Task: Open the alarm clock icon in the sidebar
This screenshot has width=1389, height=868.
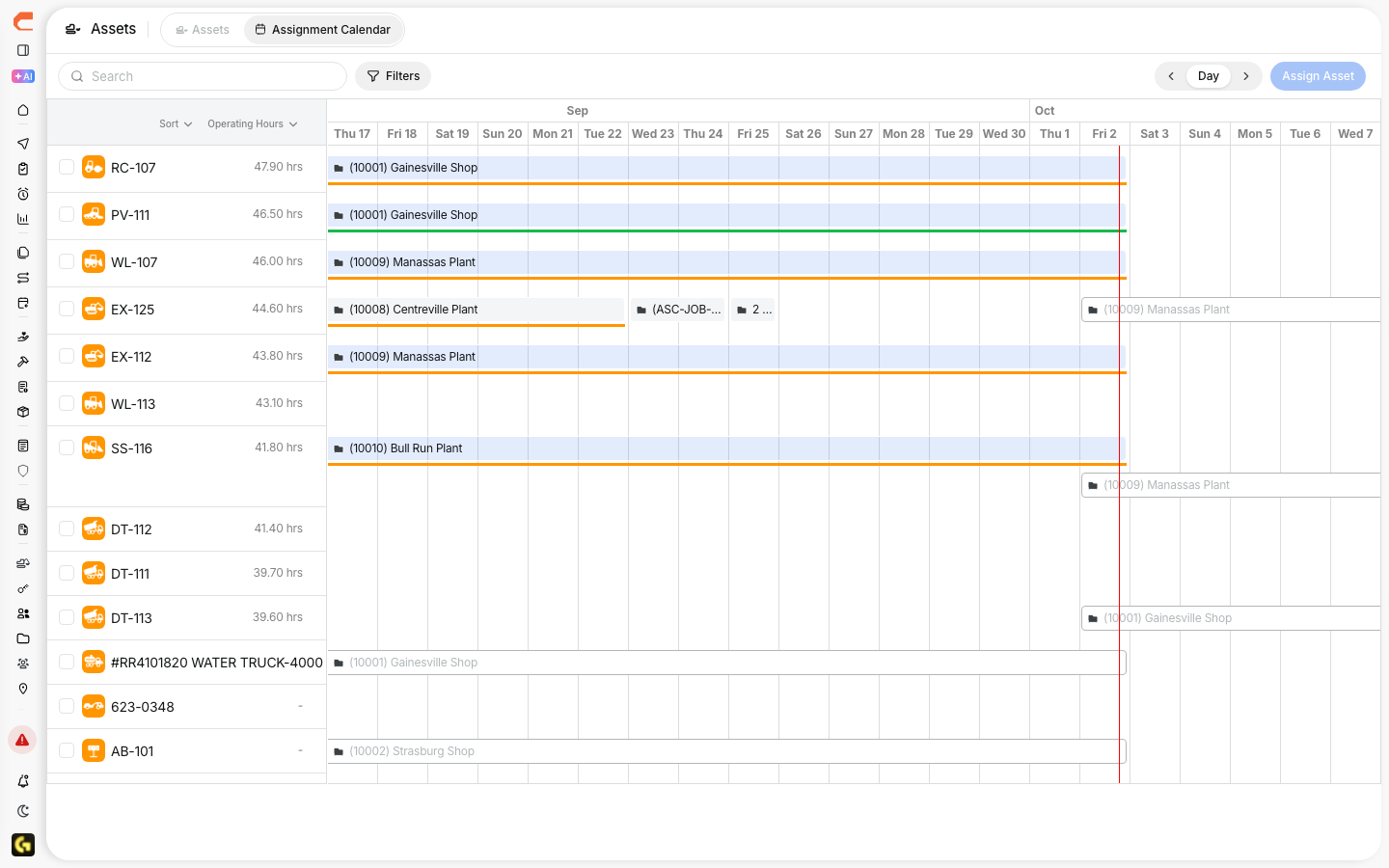Action: pos(23,194)
